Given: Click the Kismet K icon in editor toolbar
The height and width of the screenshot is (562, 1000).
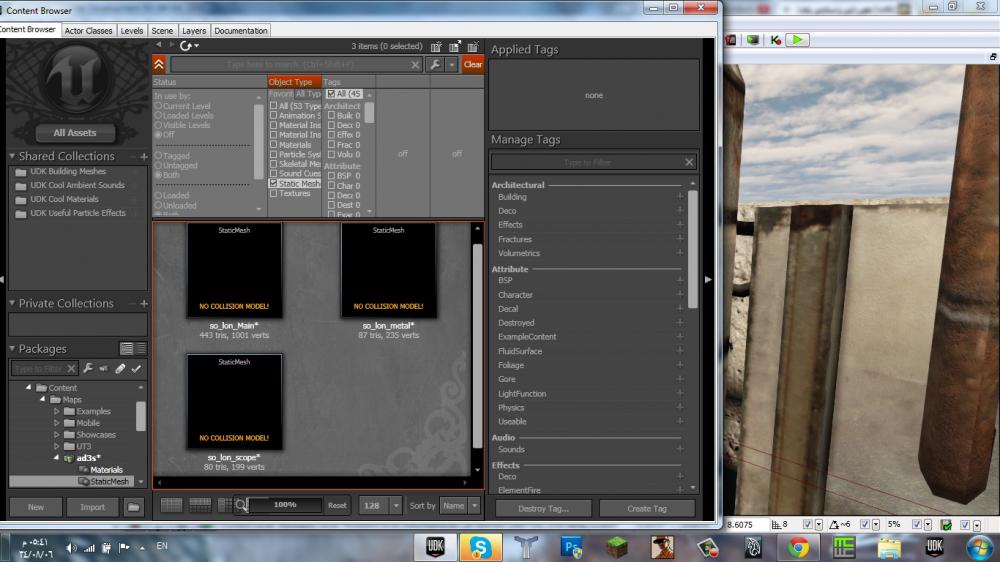Looking at the screenshot, I should coord(776,40).
